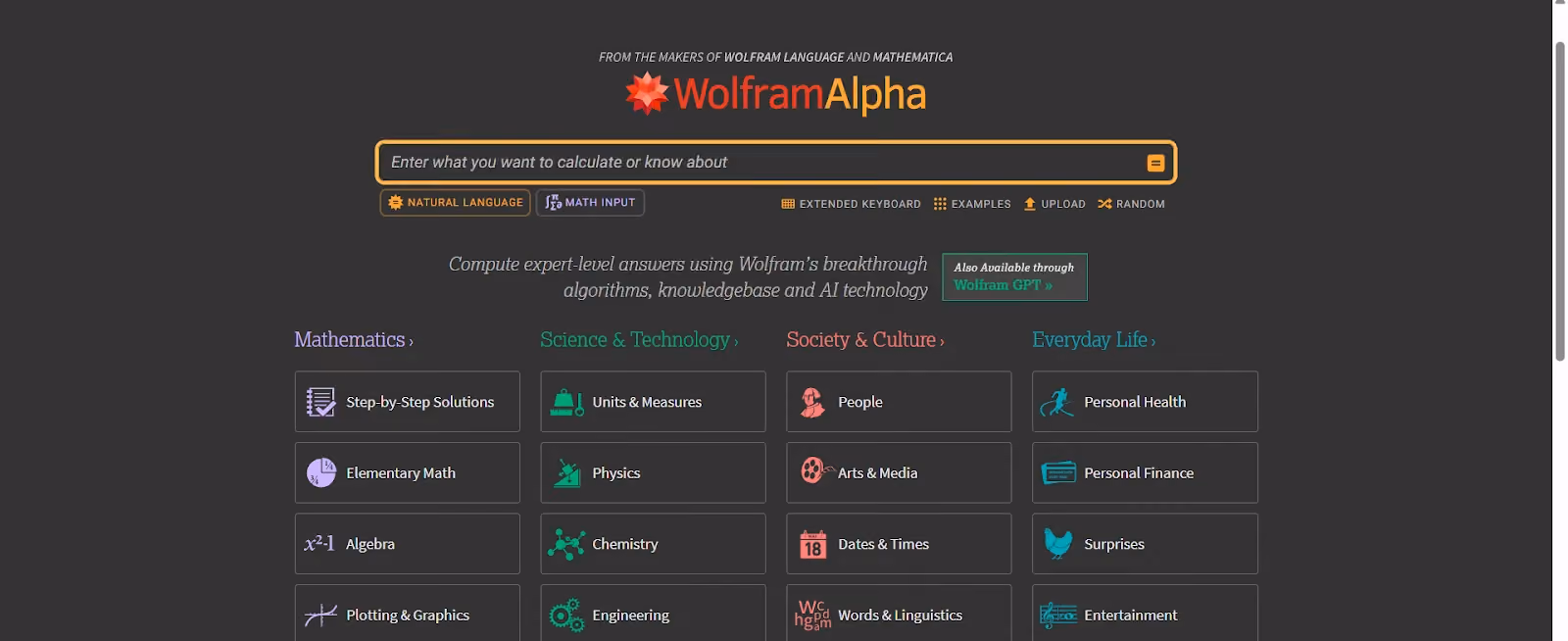Viewport: 1568px width, 641px height.
Task: Click the 'Also Available through' text
Action: [x=1014, y=268]
